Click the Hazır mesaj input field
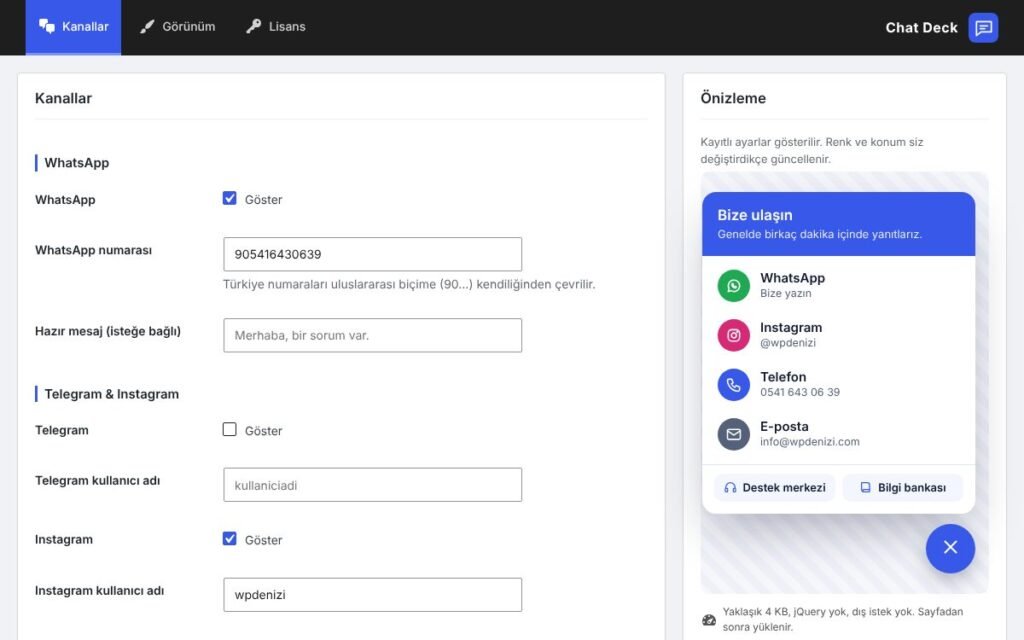The image size is (1024, 640). [x=372, y=335]
